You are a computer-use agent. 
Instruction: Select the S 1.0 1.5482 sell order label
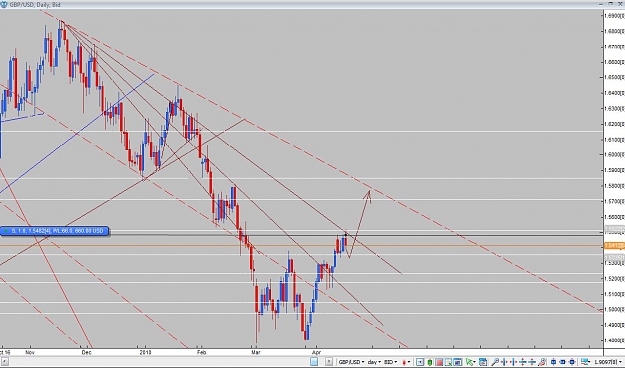click(55, 231)
